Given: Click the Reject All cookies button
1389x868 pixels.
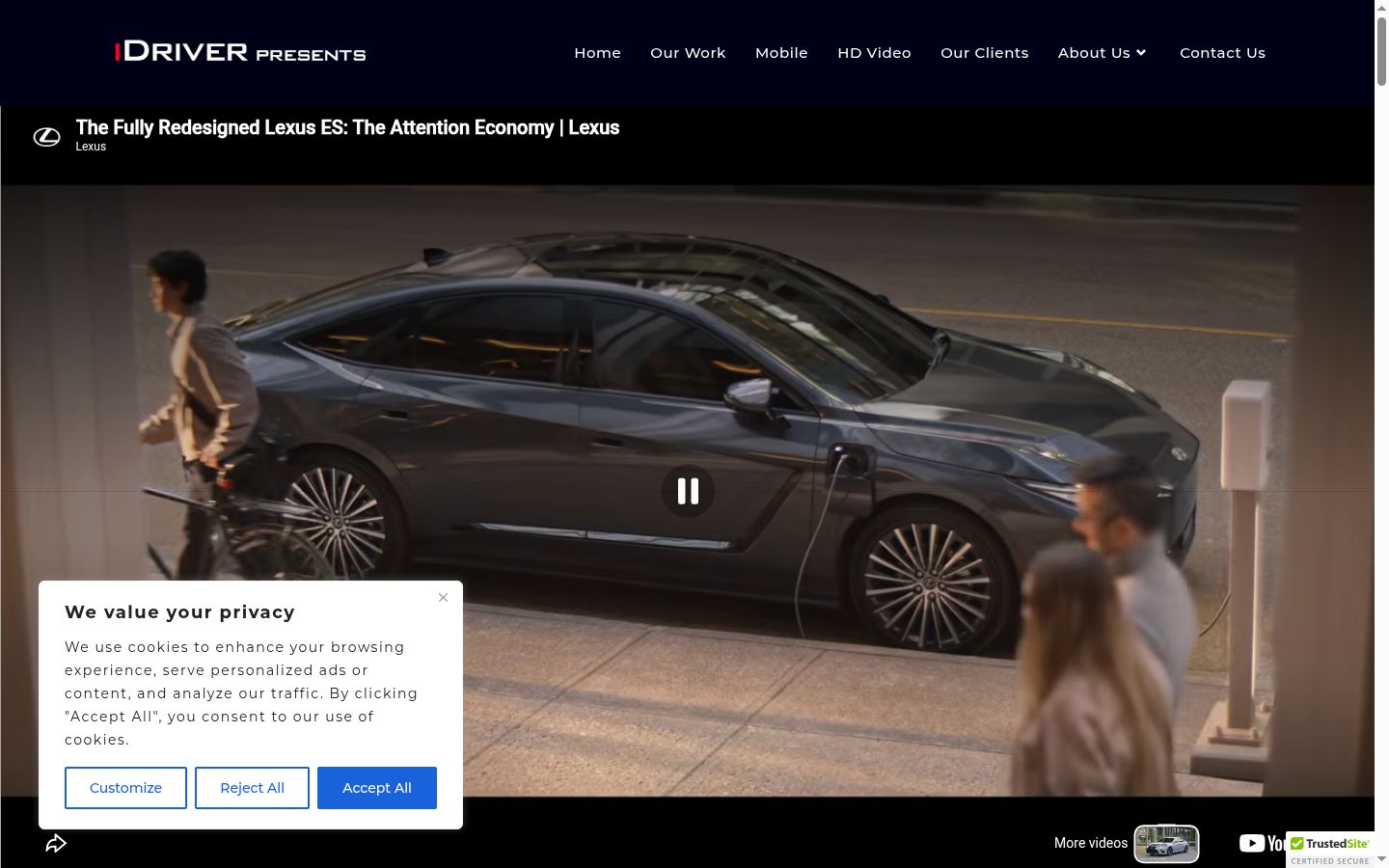Looking at the screenshot, I should pyautogui.click(x=252, y=788).
